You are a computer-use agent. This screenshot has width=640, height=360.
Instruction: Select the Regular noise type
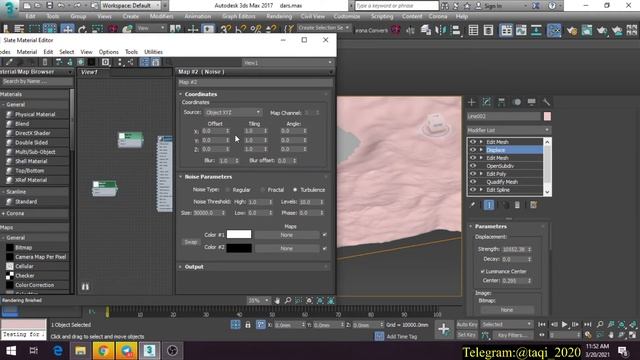[x=228, y=190]
